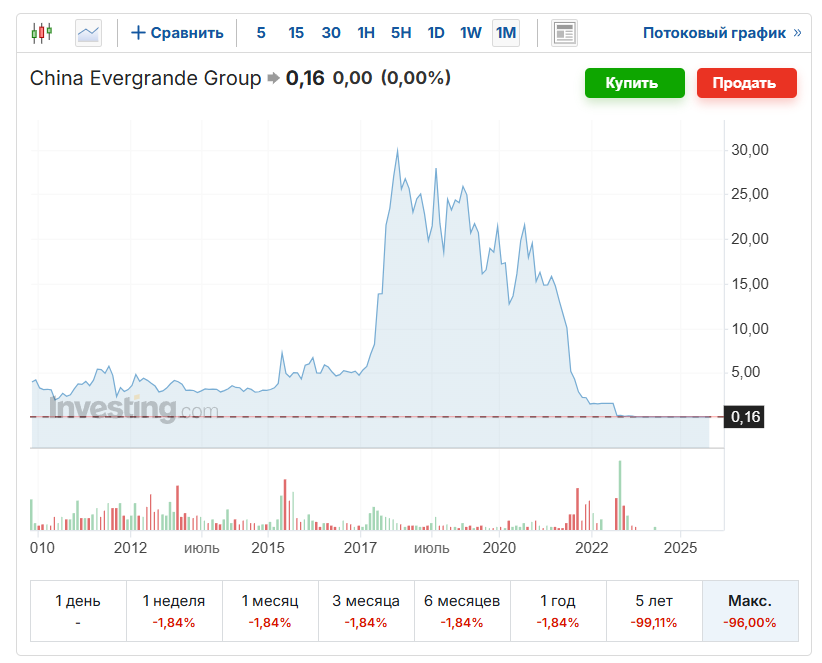
Task: Select the Макс. range tab
Action: (x=750, y=611)
